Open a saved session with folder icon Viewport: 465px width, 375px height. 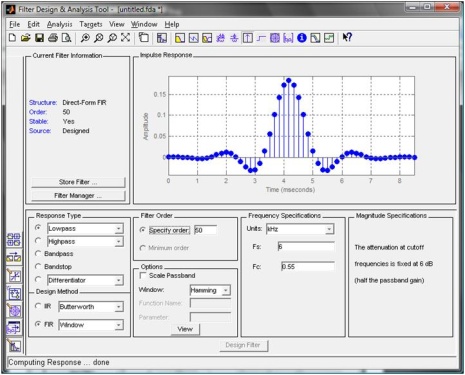pyautogui.click(x=26, y=38)
